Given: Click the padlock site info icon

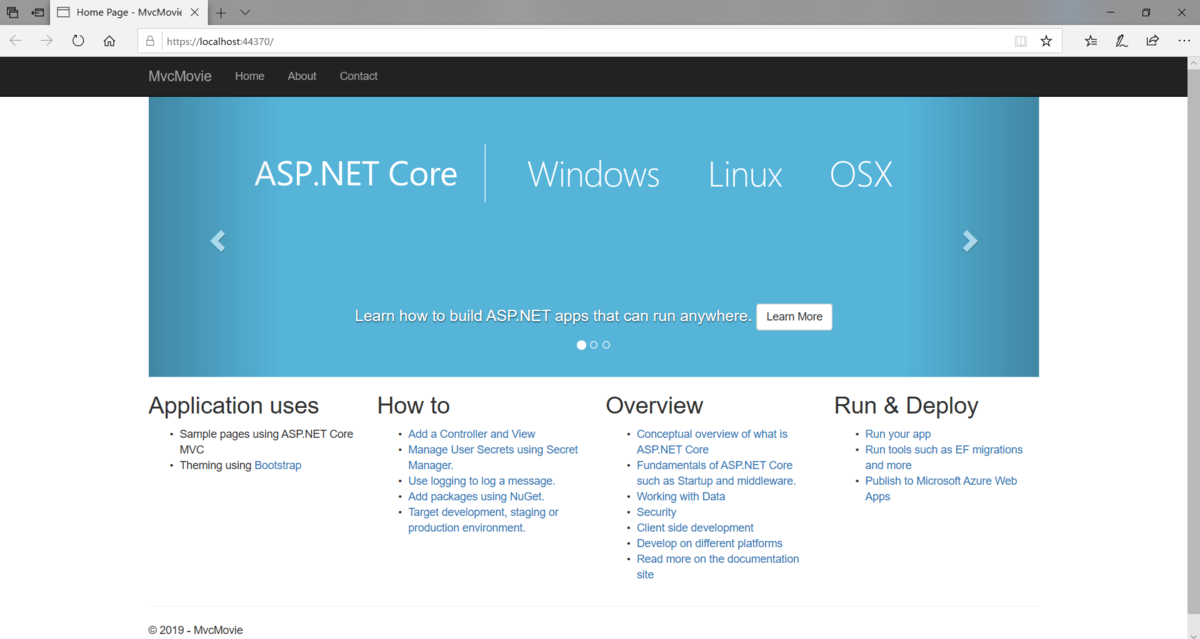Looking at the screenshot, I should tap(150, 41).
